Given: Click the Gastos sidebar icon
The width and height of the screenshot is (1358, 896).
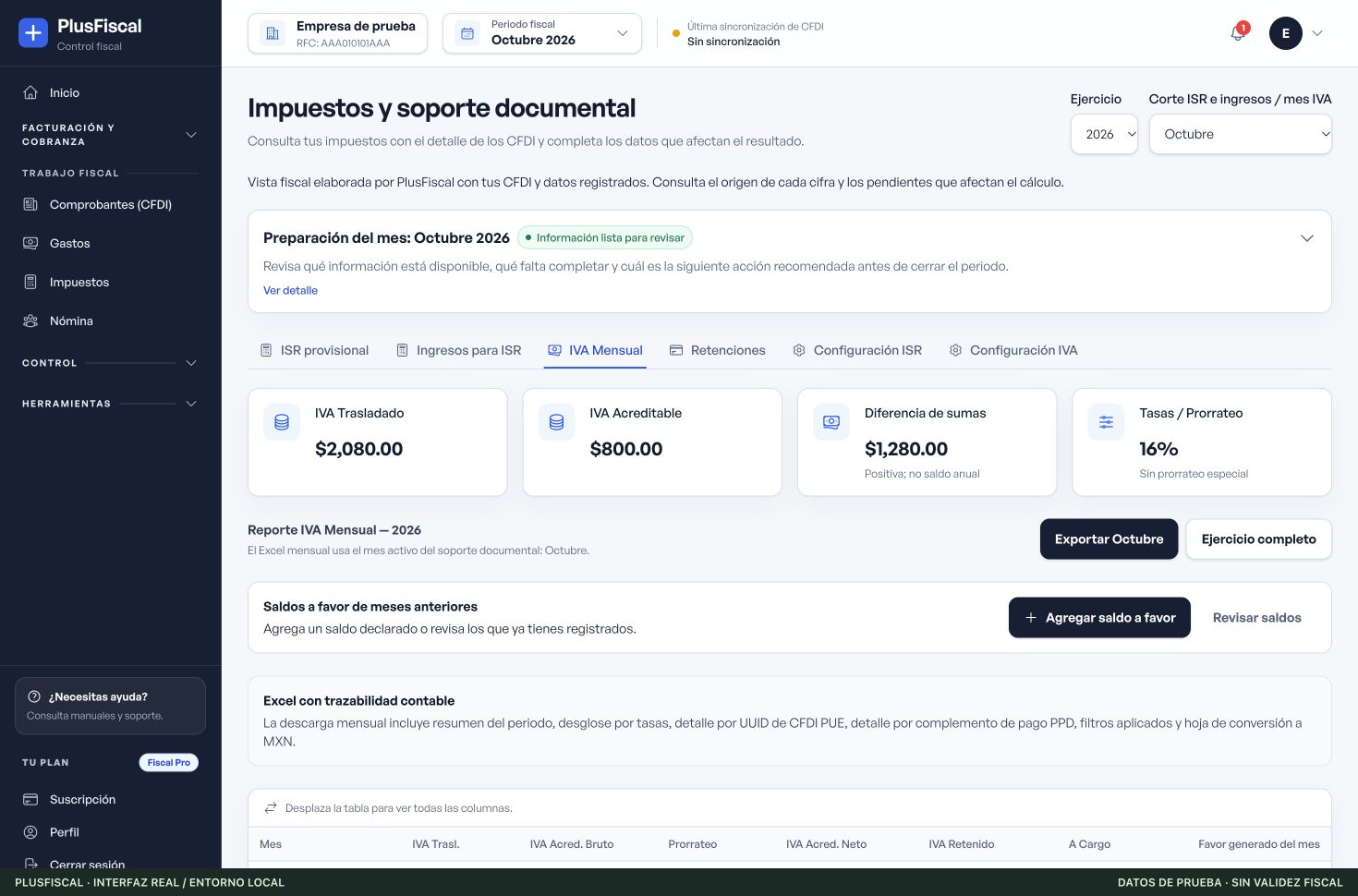Looking at the screenshot, I should tap(30, 243).
